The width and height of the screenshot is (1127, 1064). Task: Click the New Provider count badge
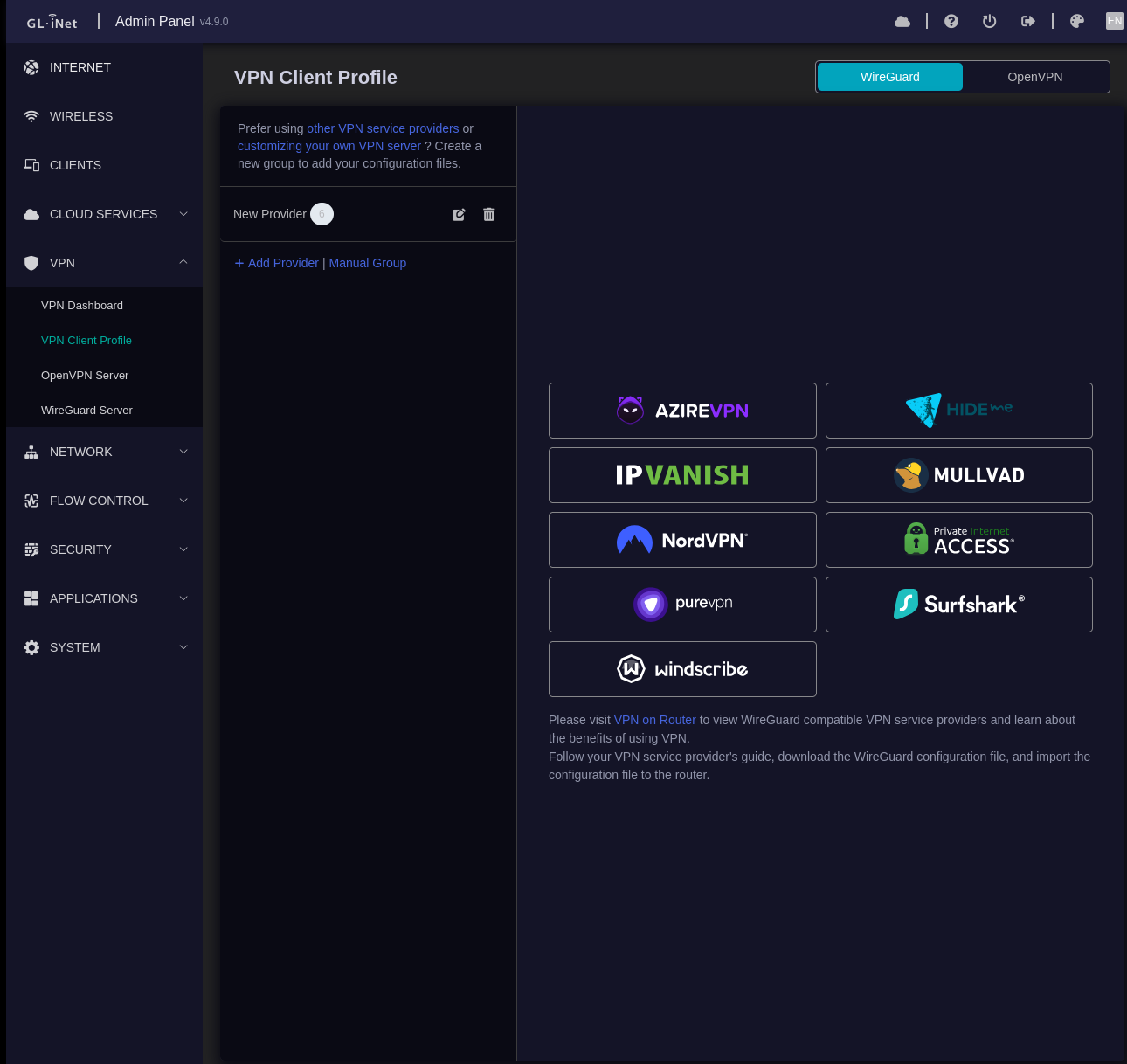[322, 214]
